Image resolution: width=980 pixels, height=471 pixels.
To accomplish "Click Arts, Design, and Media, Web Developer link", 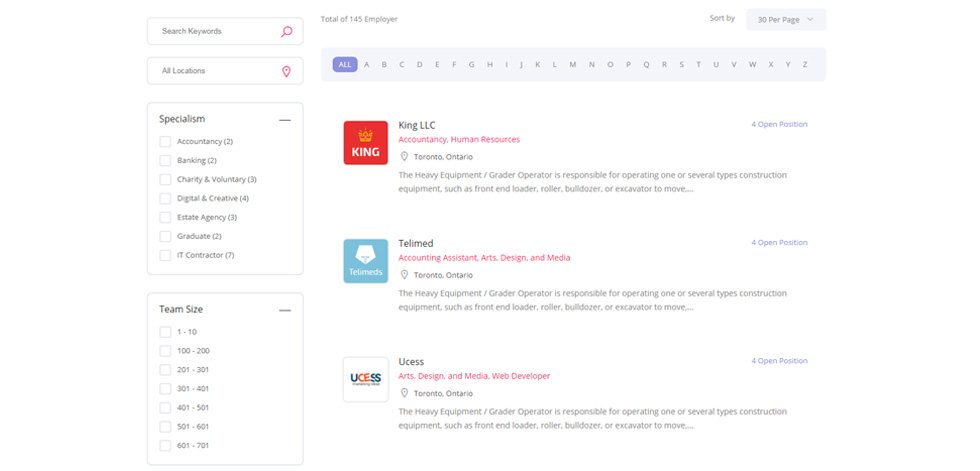I will click(x=474, y=376).
